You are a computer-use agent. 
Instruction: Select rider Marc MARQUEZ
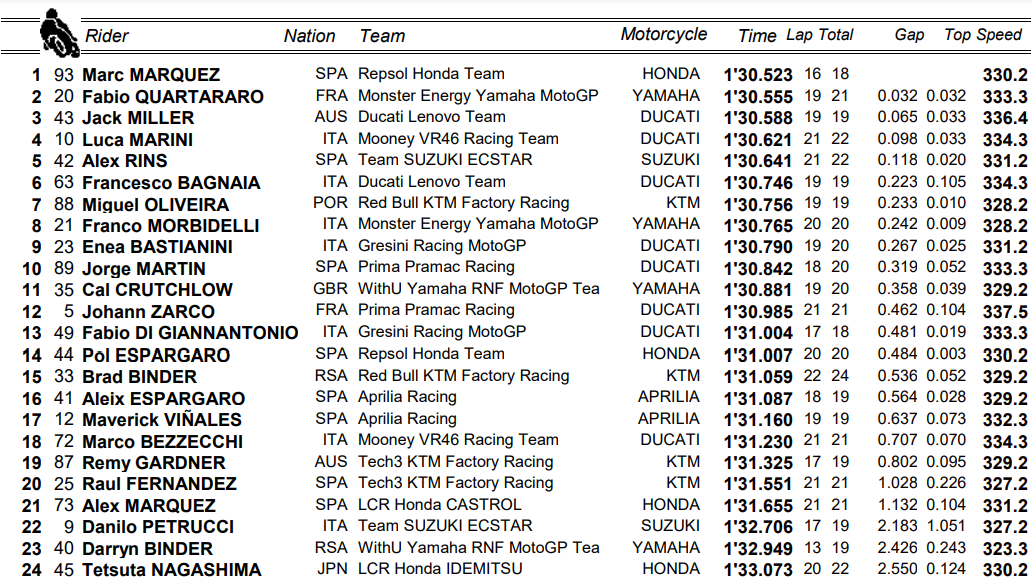[151, 75]
